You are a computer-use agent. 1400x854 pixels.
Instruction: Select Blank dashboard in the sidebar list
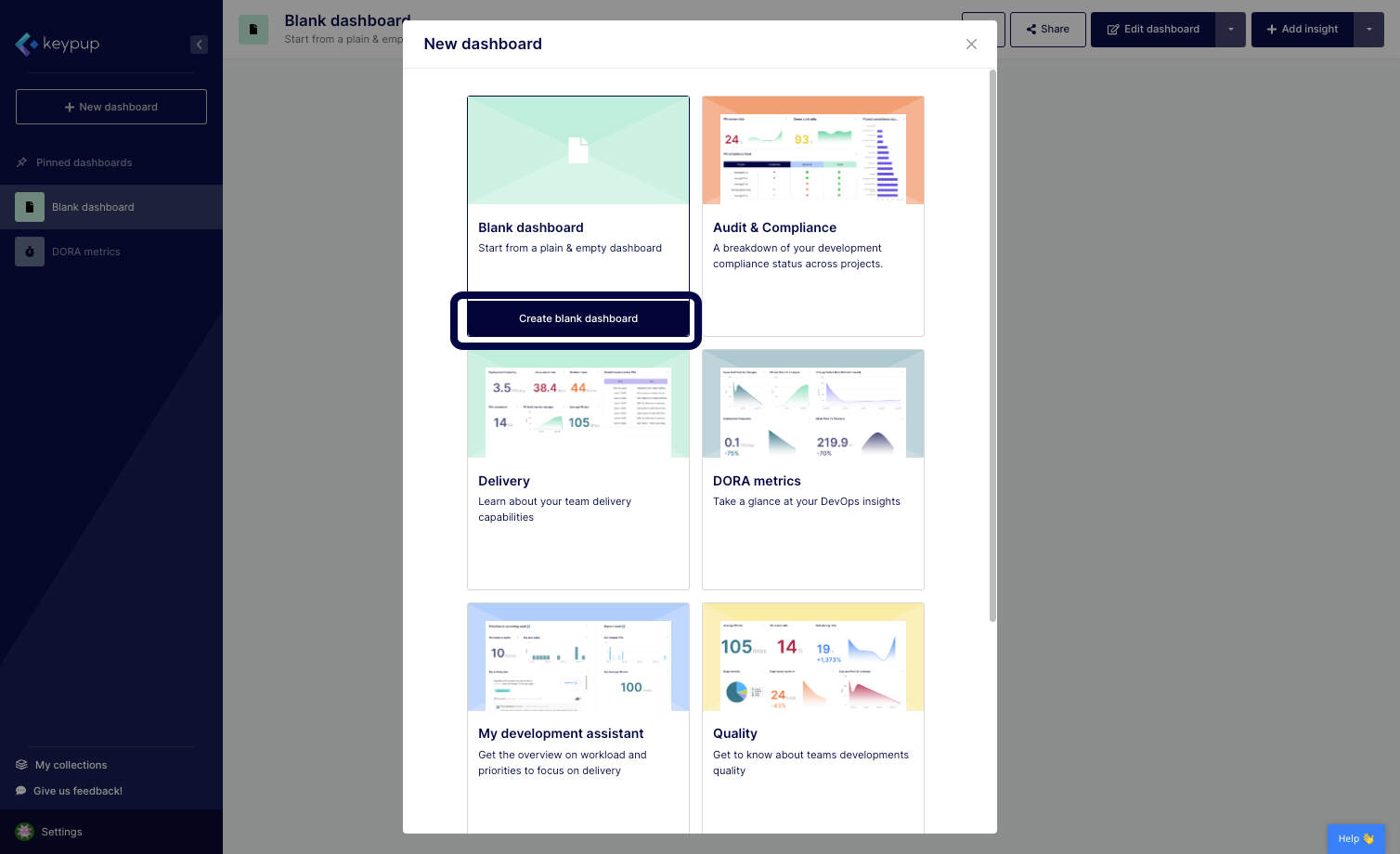[x=93, y=207]
